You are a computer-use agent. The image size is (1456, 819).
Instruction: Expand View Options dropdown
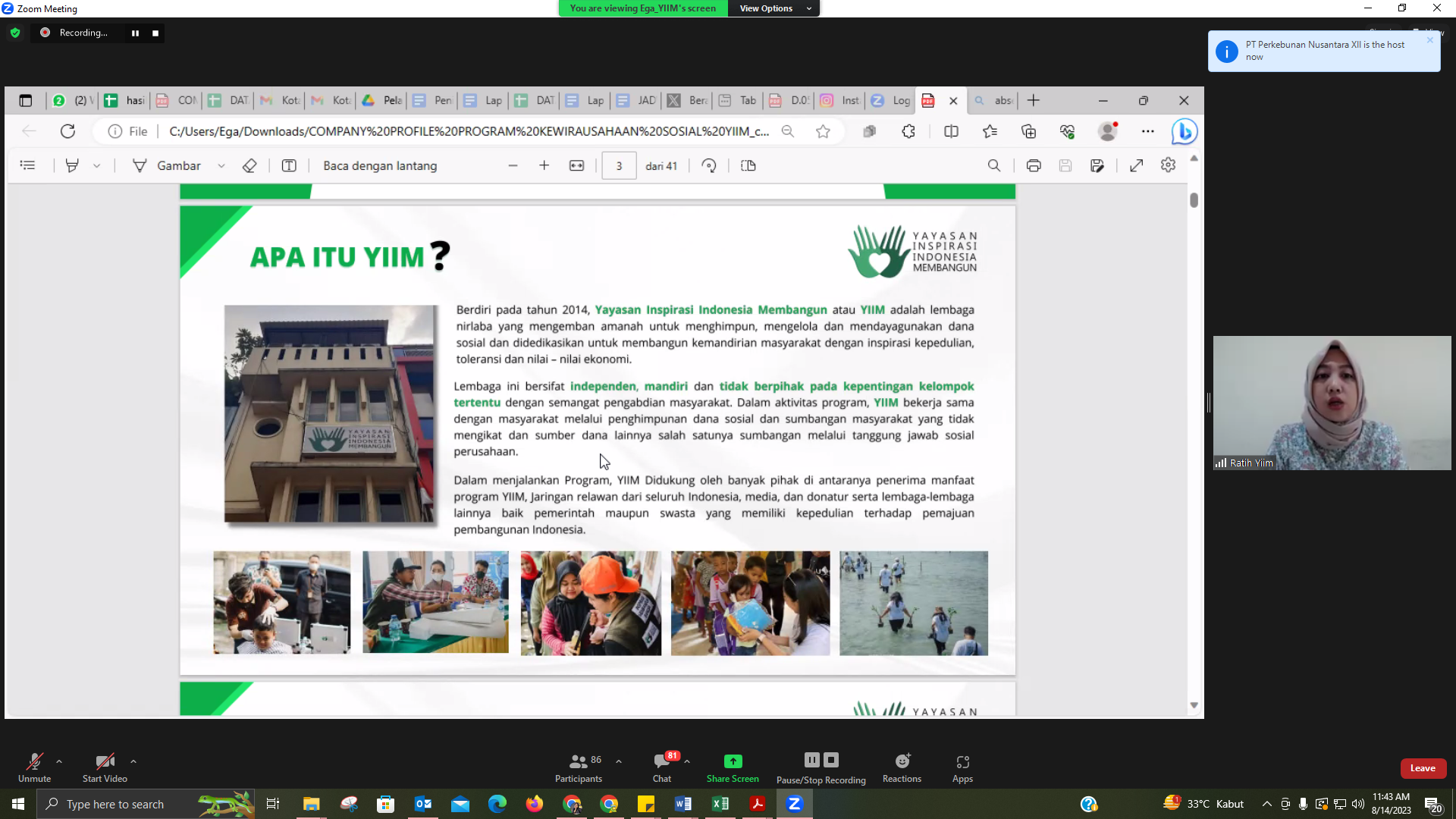773,8
